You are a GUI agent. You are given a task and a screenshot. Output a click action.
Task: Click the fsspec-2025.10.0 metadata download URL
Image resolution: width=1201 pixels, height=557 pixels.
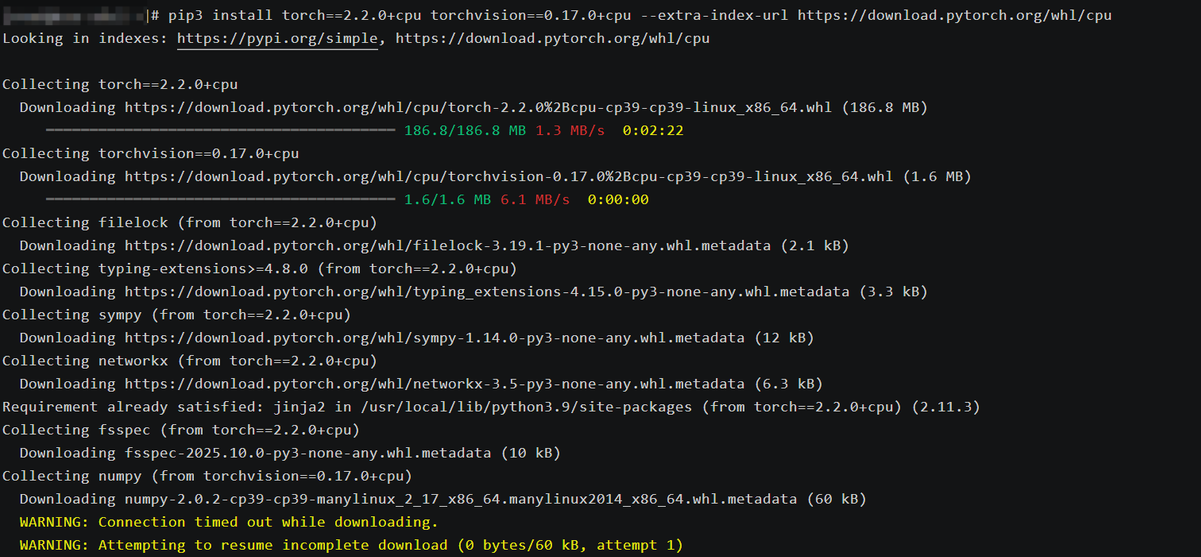(x=308, y=452)
